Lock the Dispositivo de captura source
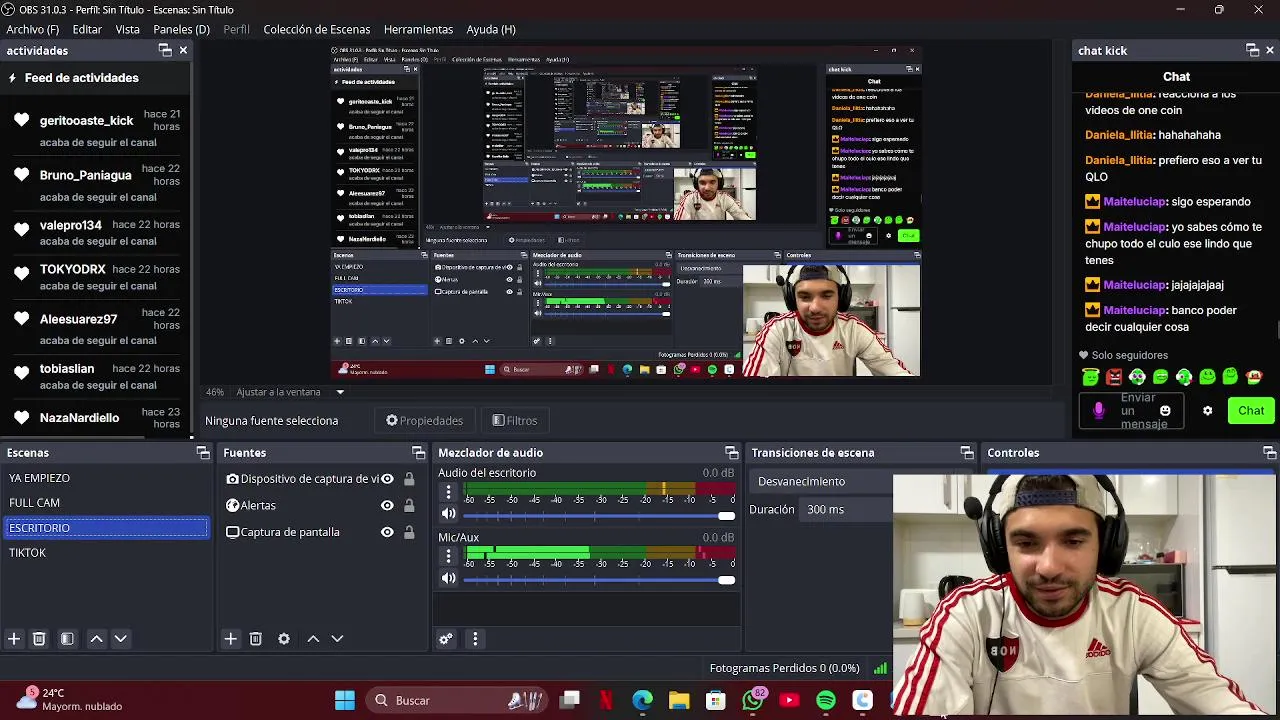This screenshot has width=1280, height=720. click(x=409, y=479)
